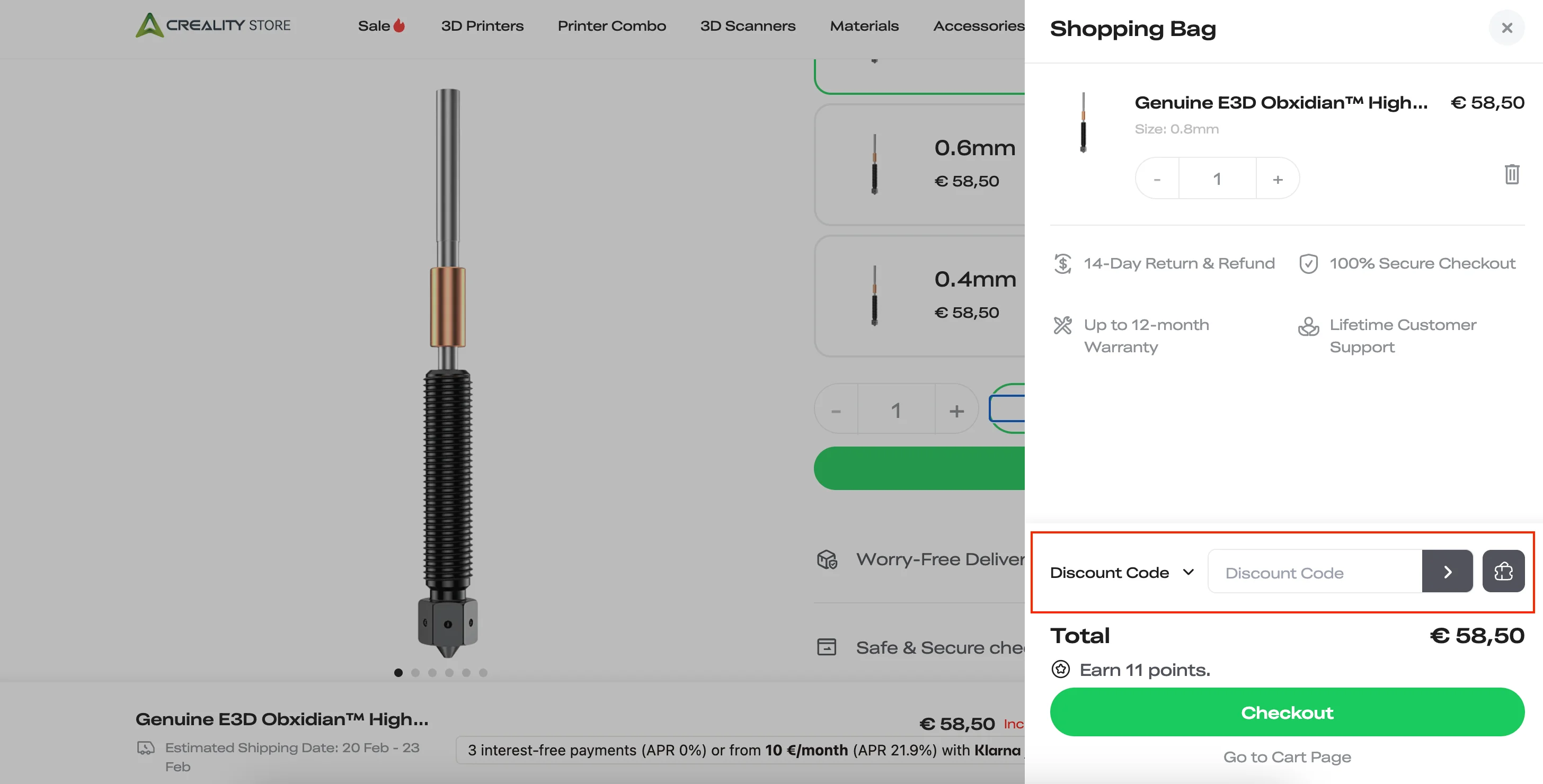This screenshot has width=1543, height=784.
Task: Click the gift coupon icon button
Action: point(1503,572)
